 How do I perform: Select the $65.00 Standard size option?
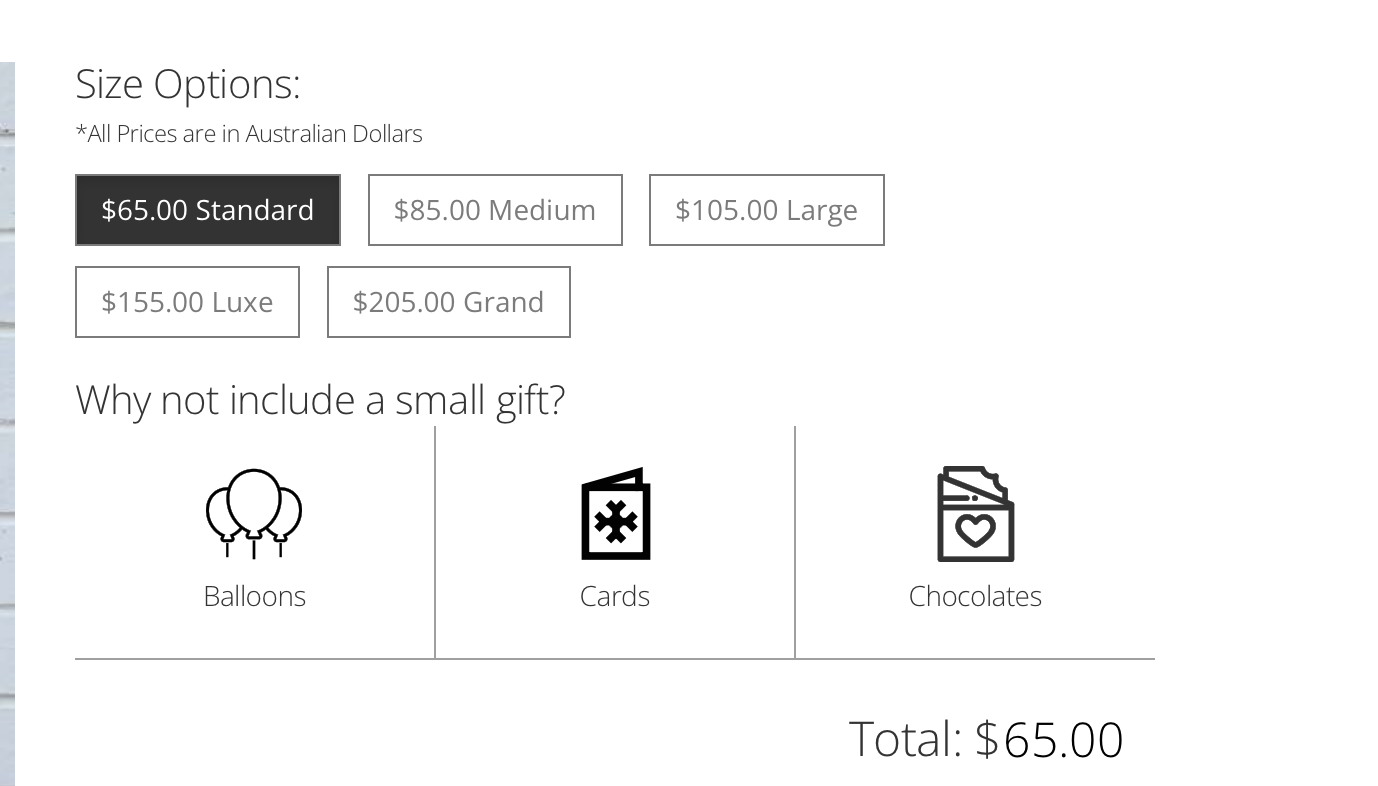[x=208, y=210]
